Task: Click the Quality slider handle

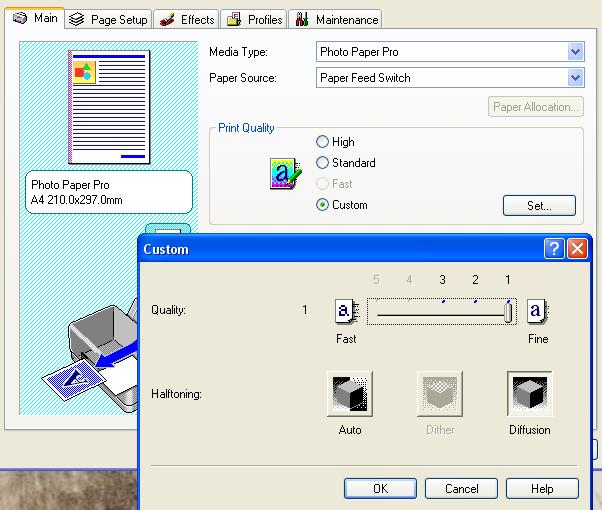Action: [x=509, y=312]
